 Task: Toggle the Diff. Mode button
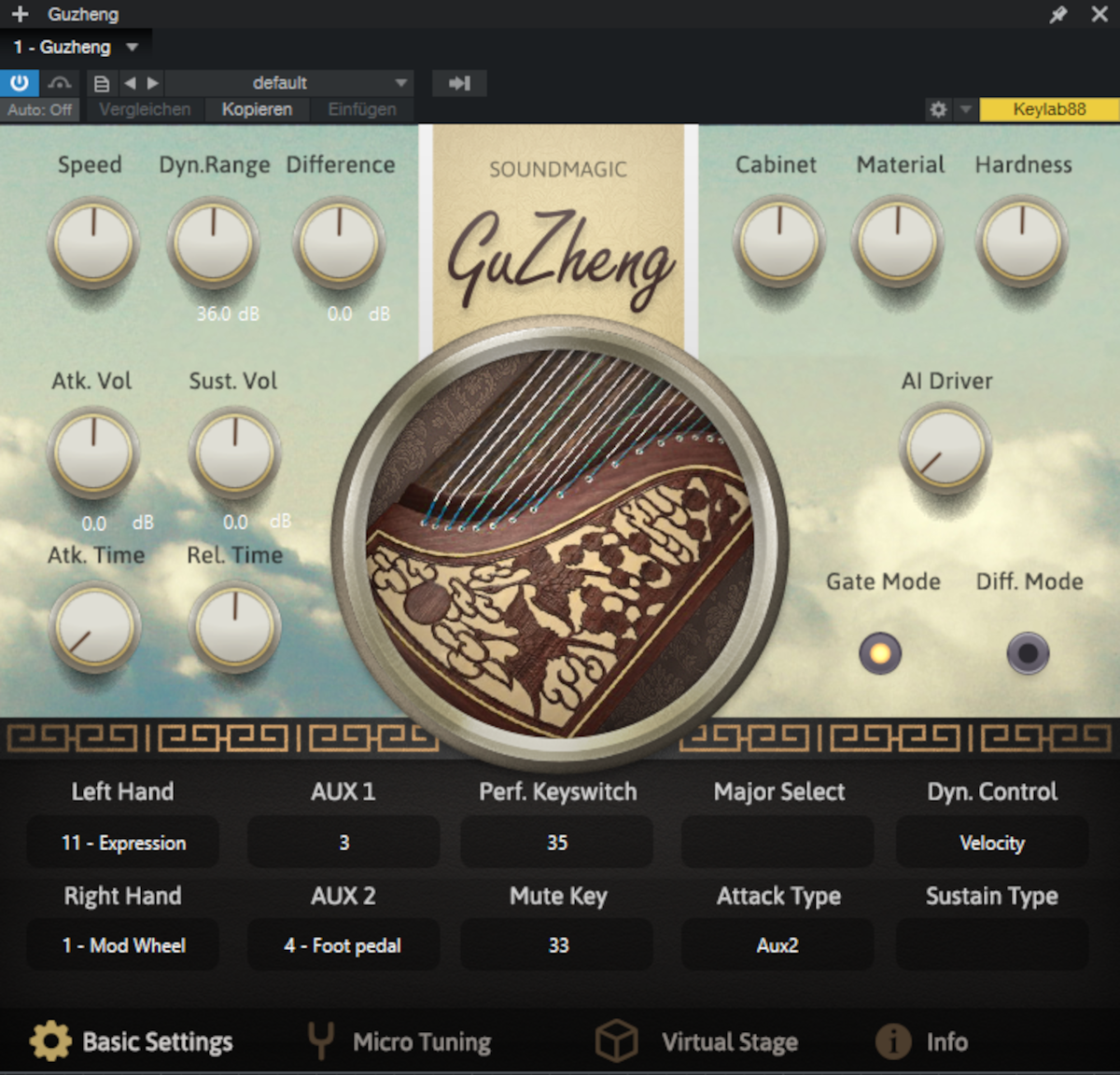(x=1028, y=653)
